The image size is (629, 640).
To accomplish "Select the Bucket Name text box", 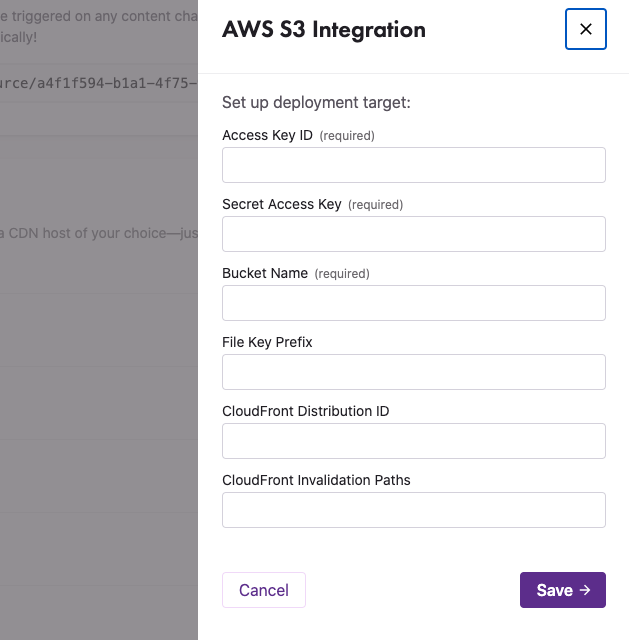I will tap(413, 303).
